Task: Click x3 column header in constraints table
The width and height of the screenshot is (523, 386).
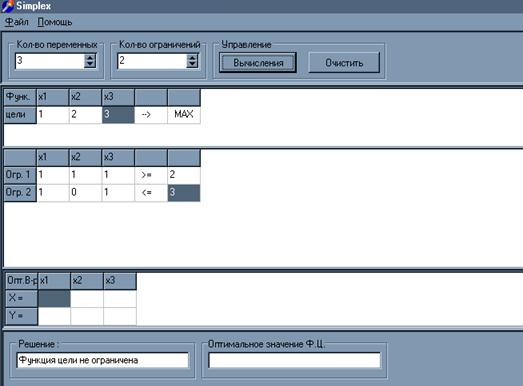Action: click(118, 157)
